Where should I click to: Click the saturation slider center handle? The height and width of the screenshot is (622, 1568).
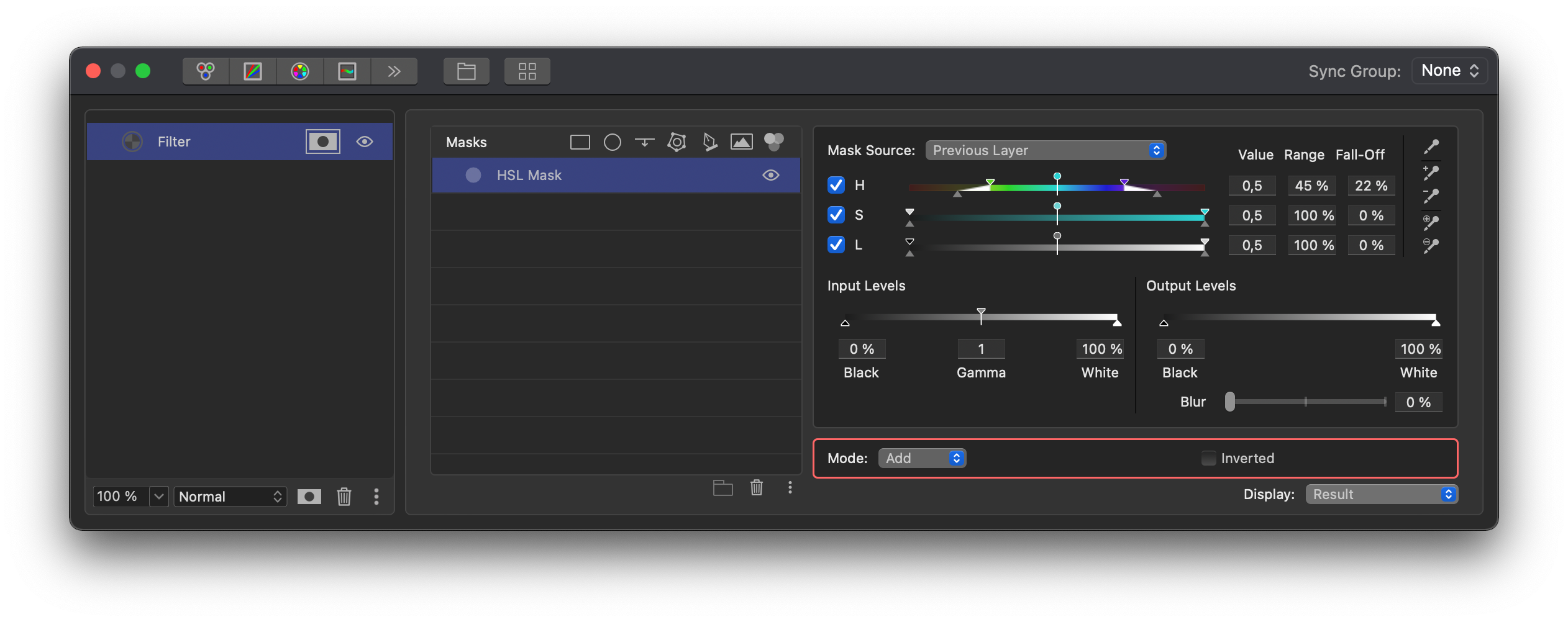tap(1057, 207)
